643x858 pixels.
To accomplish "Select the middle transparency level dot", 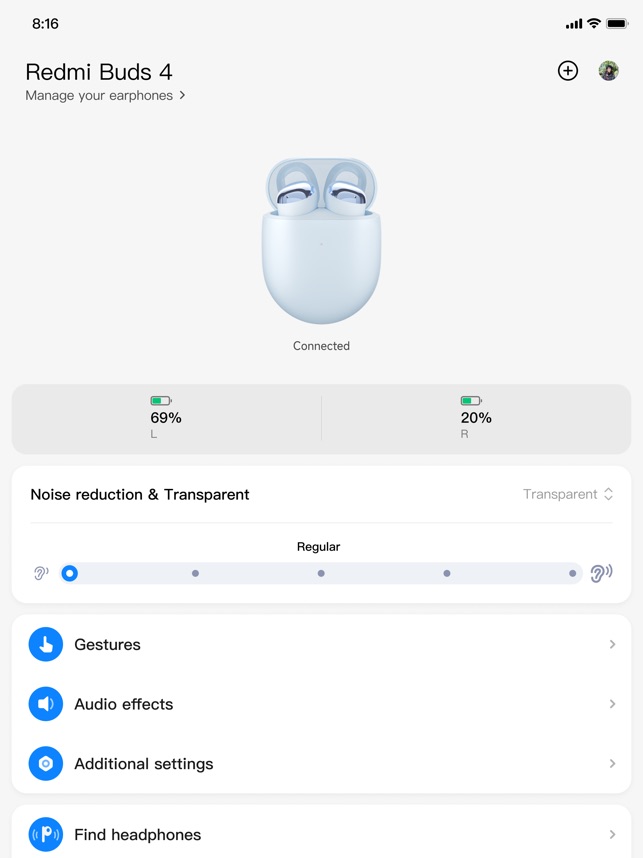I will [321, 573].
